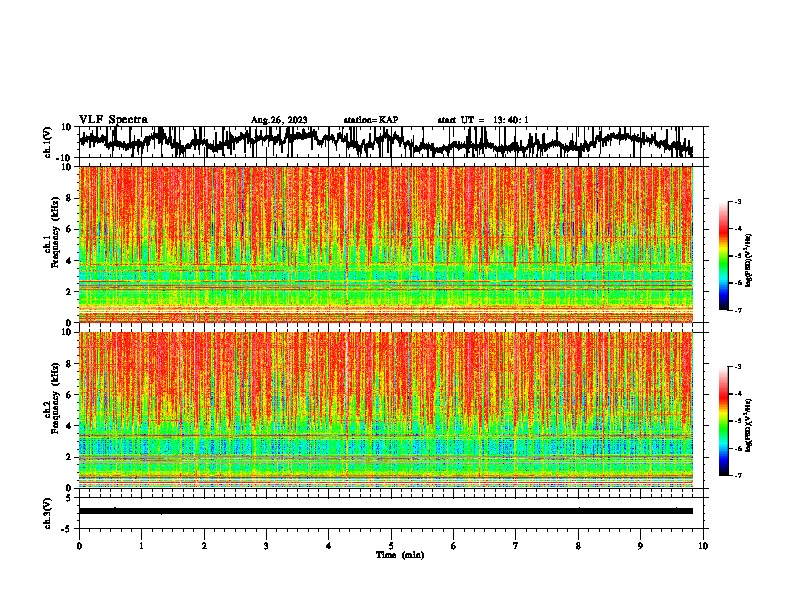Click the ch.2 spectrogram panel

coord(386,410)
